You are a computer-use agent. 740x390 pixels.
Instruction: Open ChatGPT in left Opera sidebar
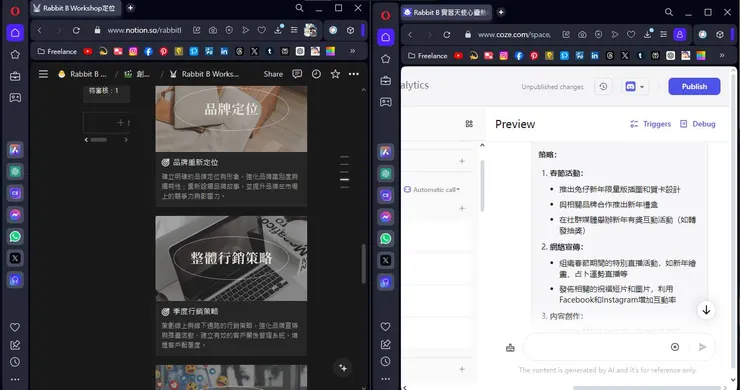click(x=15, y=171)
